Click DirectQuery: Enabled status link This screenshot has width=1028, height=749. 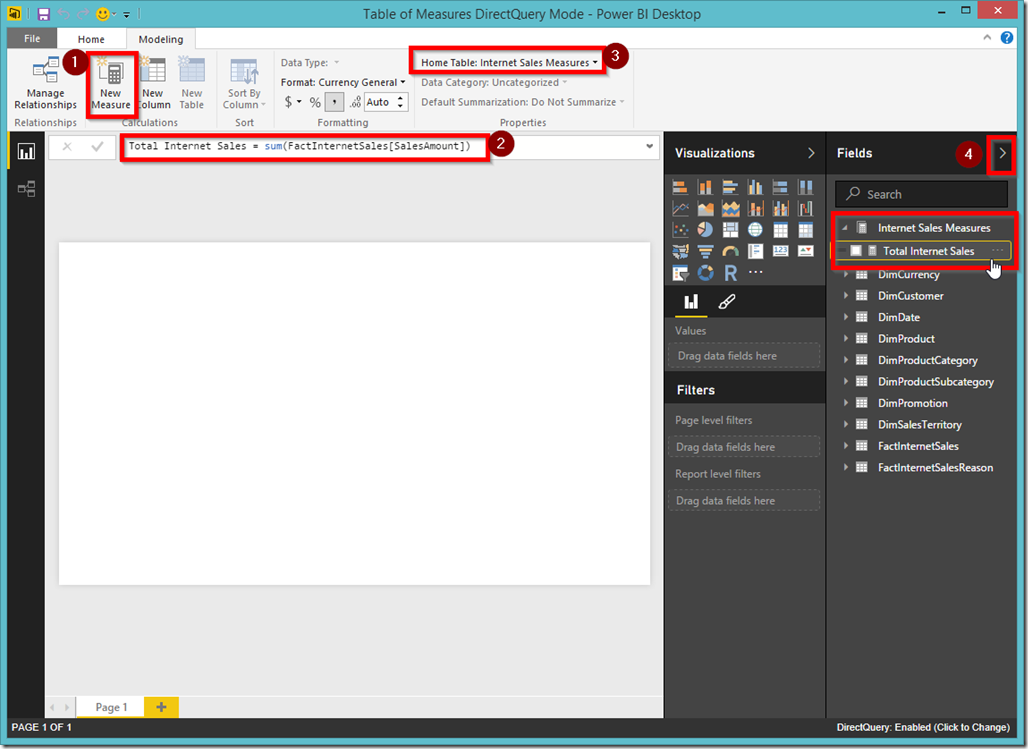click(922, 727)
